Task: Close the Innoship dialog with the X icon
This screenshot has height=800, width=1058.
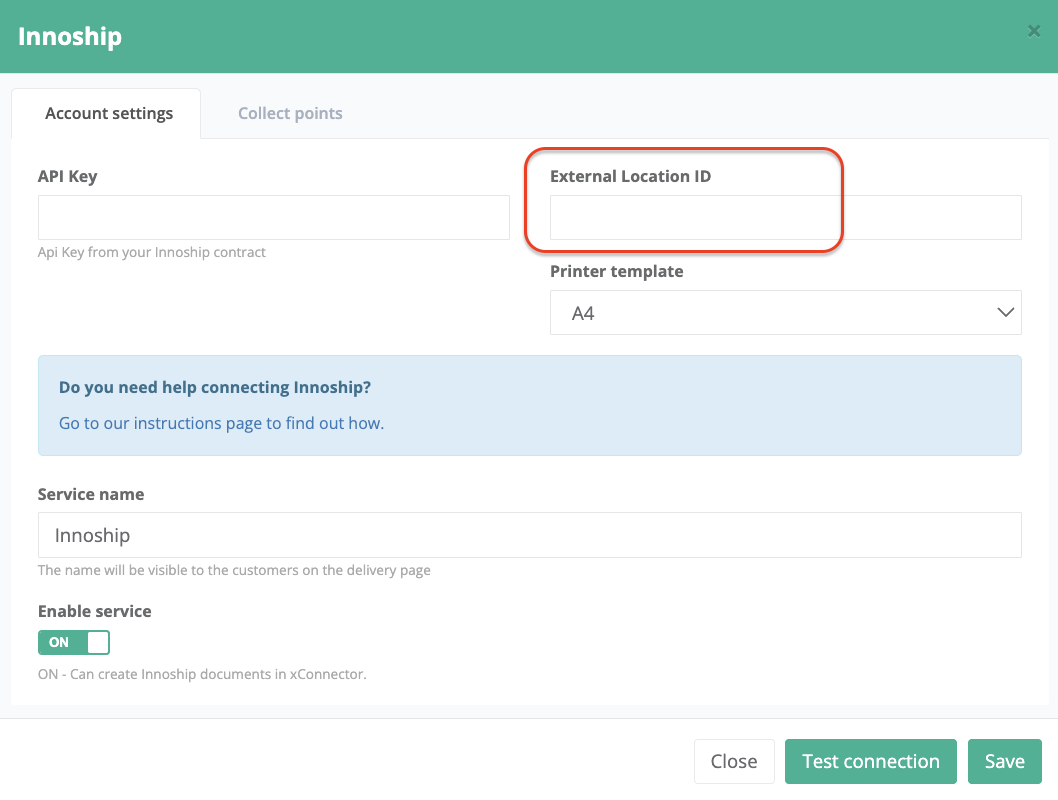Action: 1033,31
